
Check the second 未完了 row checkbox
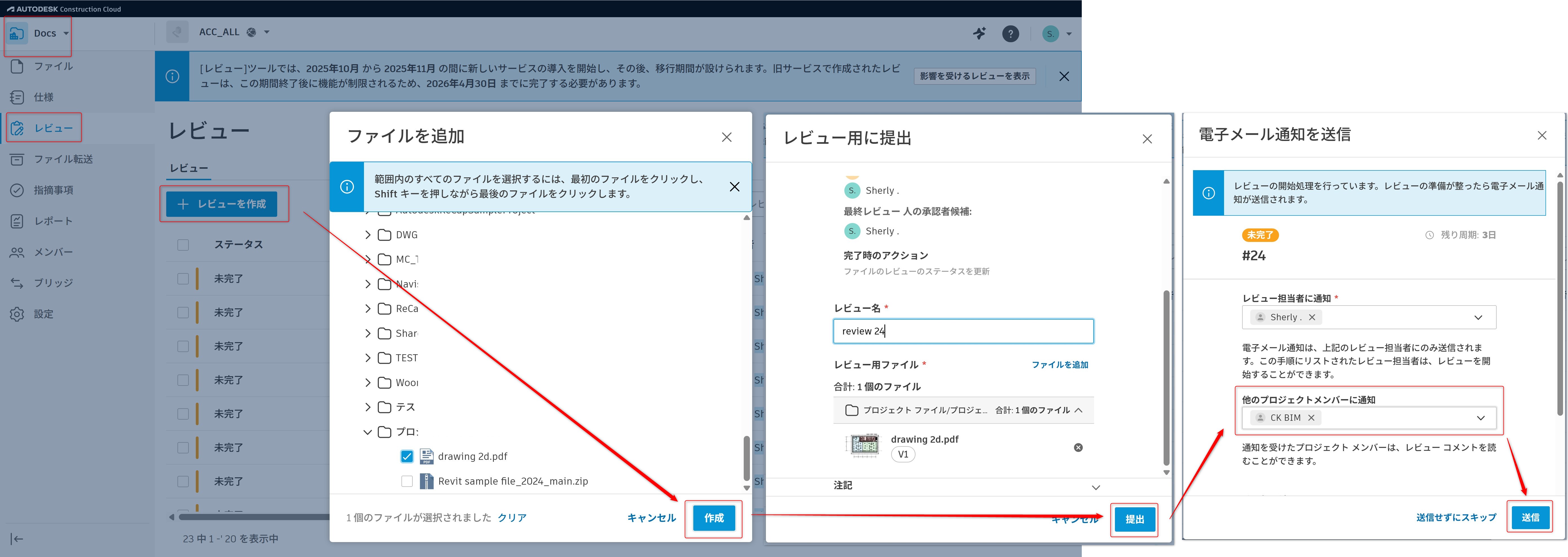tap(183, 313)
